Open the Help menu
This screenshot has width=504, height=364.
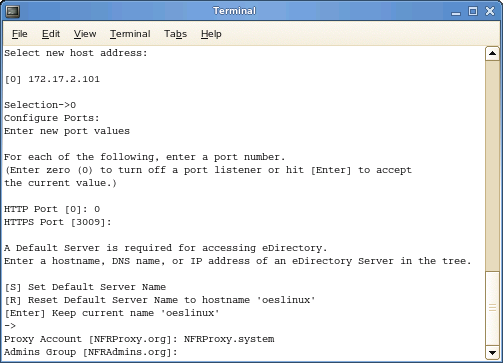click(x=211, y=34)
